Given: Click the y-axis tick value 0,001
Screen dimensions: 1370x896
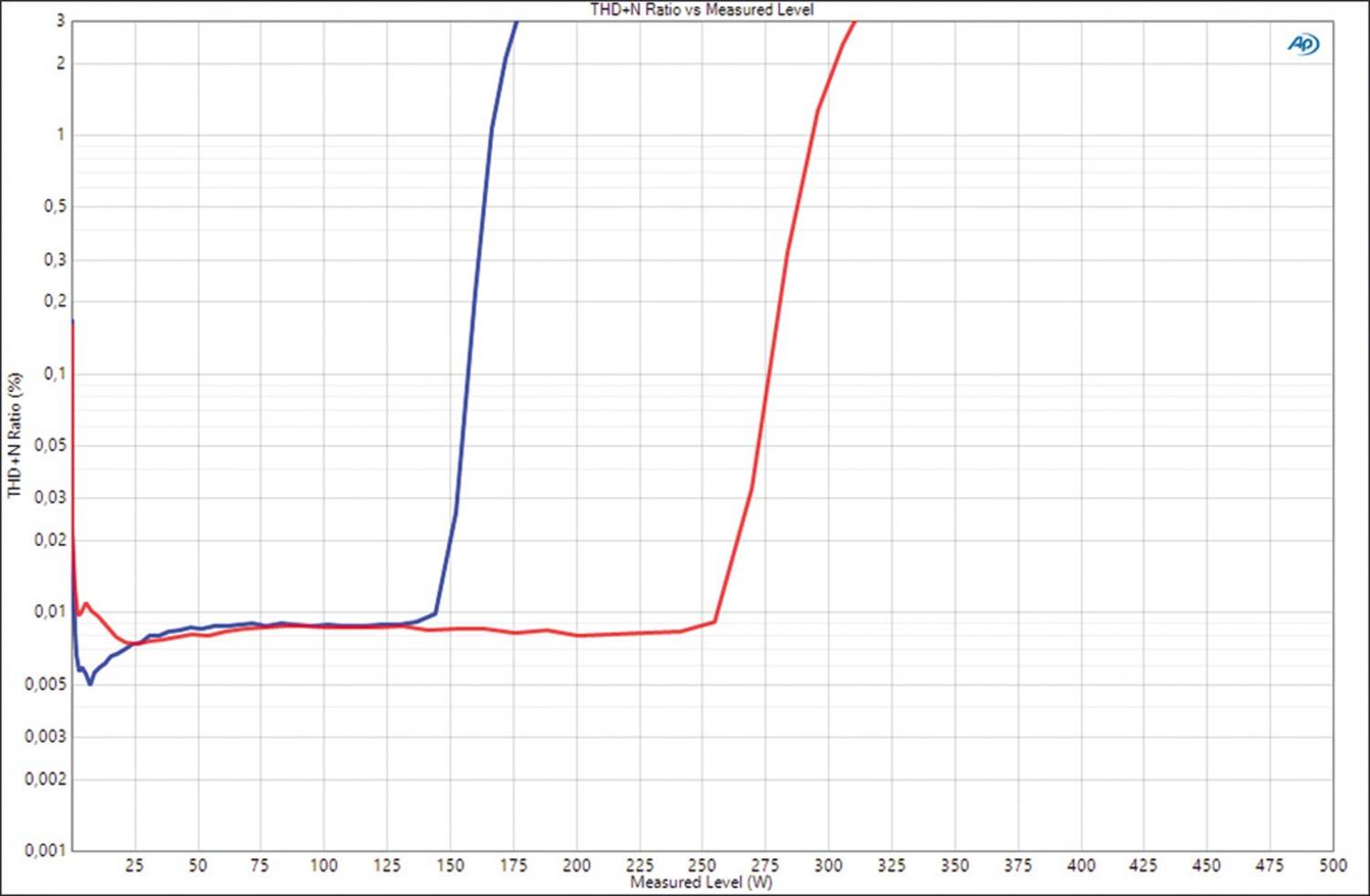Looking at the screenshot, I should 47,851.
